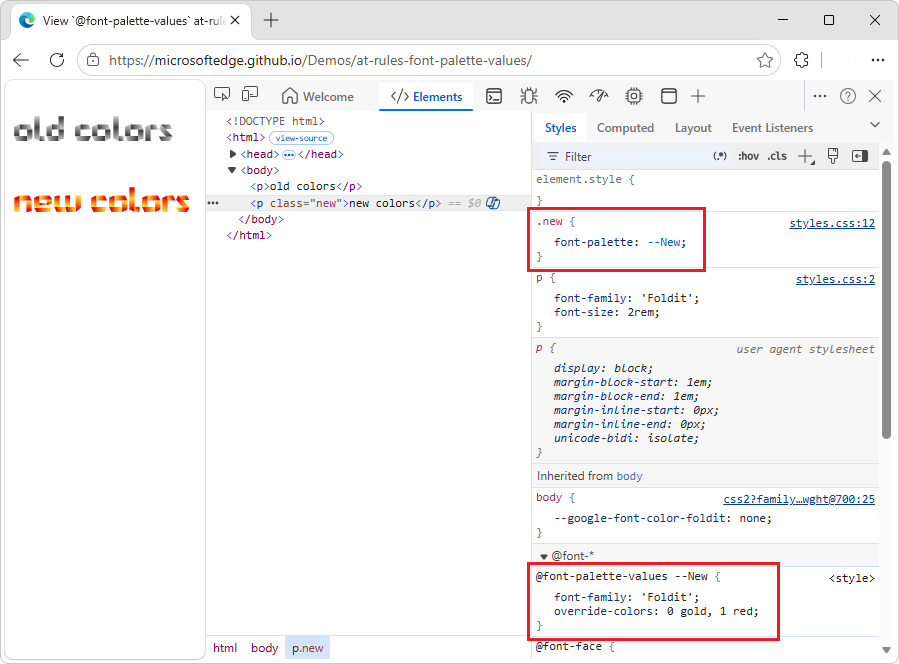Select the <!DOCTYPE html> node
This screenshot has width=899, height=664.
click(x=275, y=121)
